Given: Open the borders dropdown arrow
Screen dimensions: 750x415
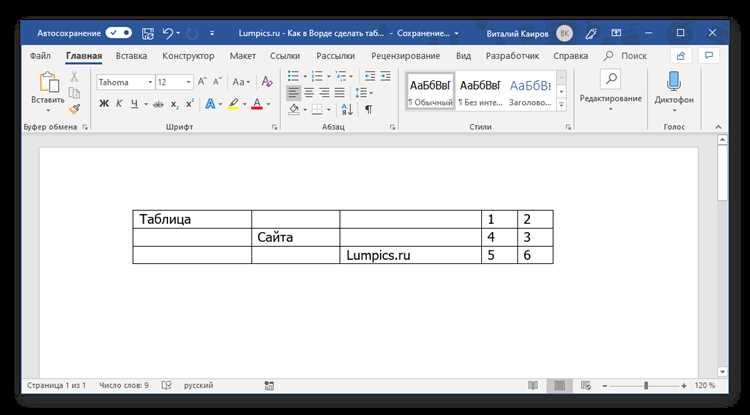Looking at the screenshot, I should (x=329, y=110).
